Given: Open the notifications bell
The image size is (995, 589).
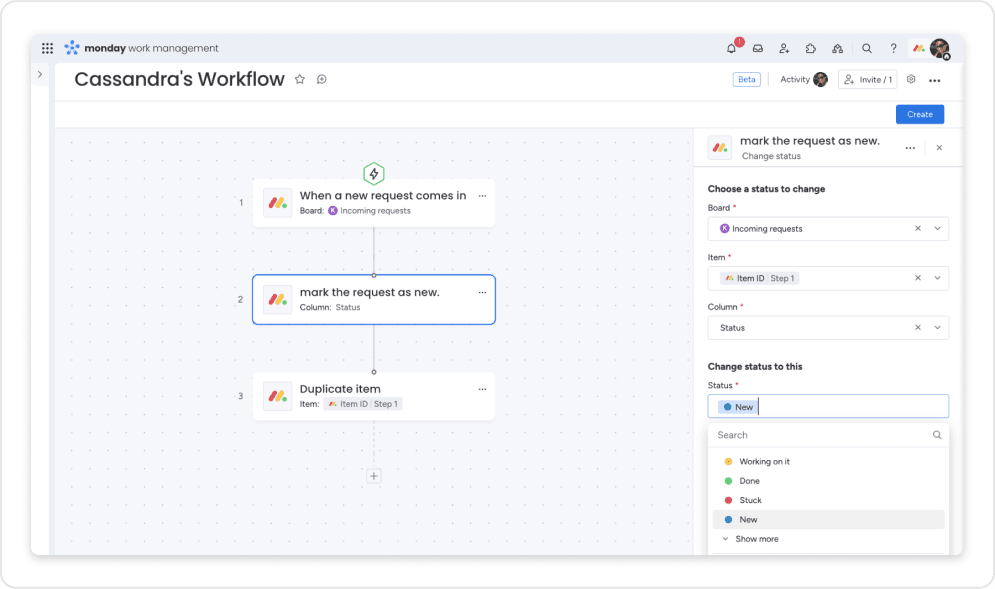Looking at the screenshot, I should pyautogui.click(x=730, y=48).
